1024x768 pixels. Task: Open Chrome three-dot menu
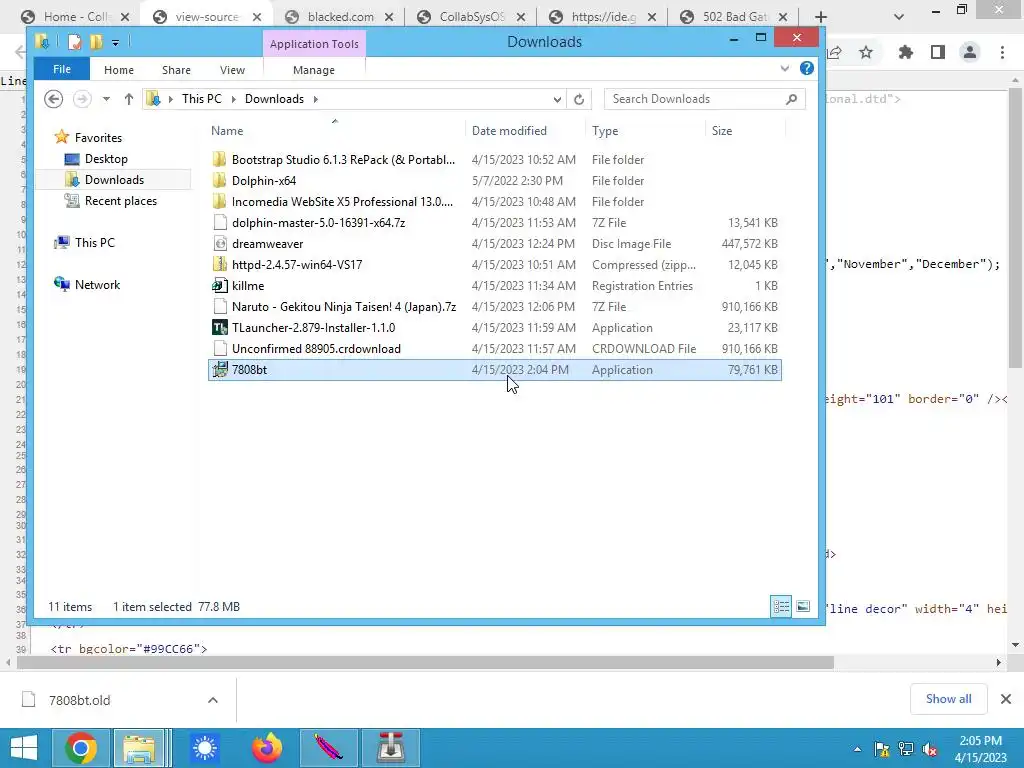click(x=1002, y=52)
